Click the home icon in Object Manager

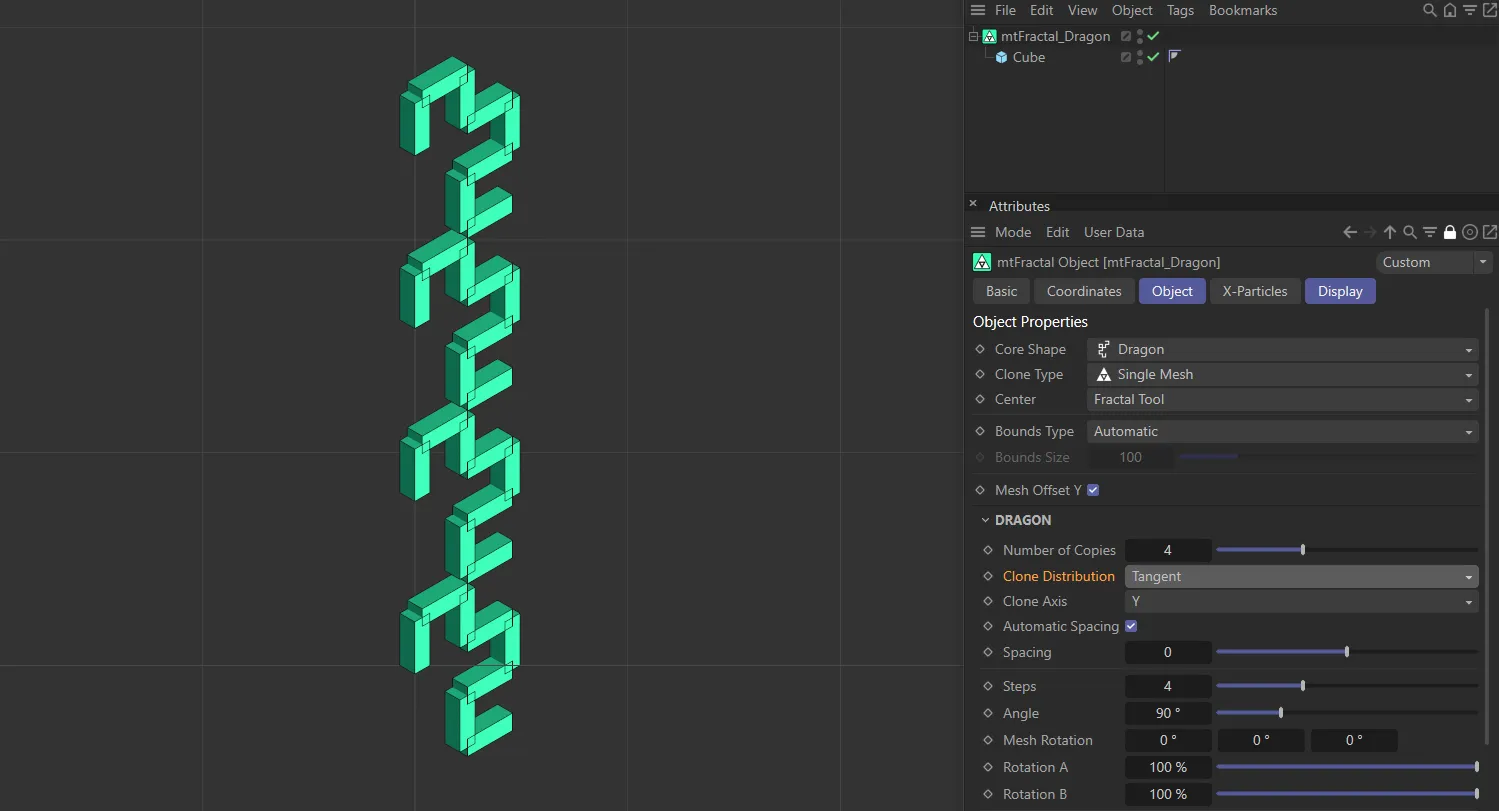[1449, 10]
